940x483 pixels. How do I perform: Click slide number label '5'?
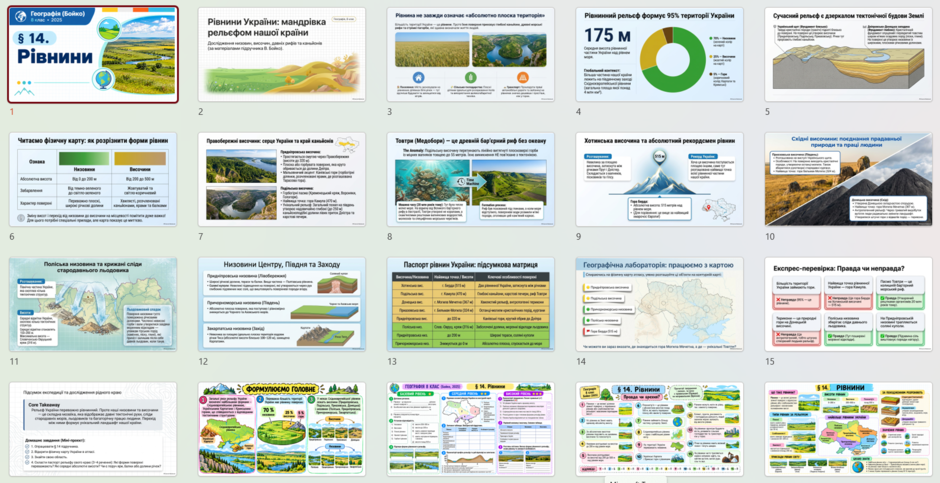(x=767, y=111)
